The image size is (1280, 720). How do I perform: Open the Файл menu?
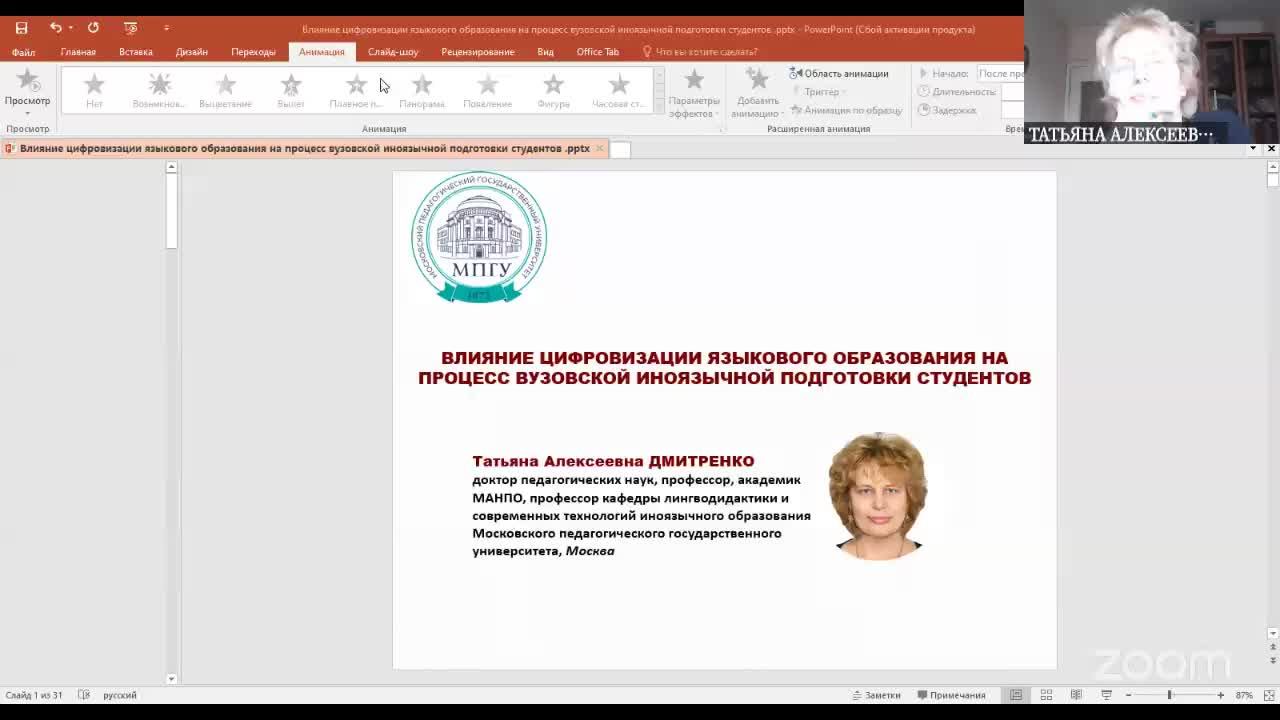click(x=23, y=52)
